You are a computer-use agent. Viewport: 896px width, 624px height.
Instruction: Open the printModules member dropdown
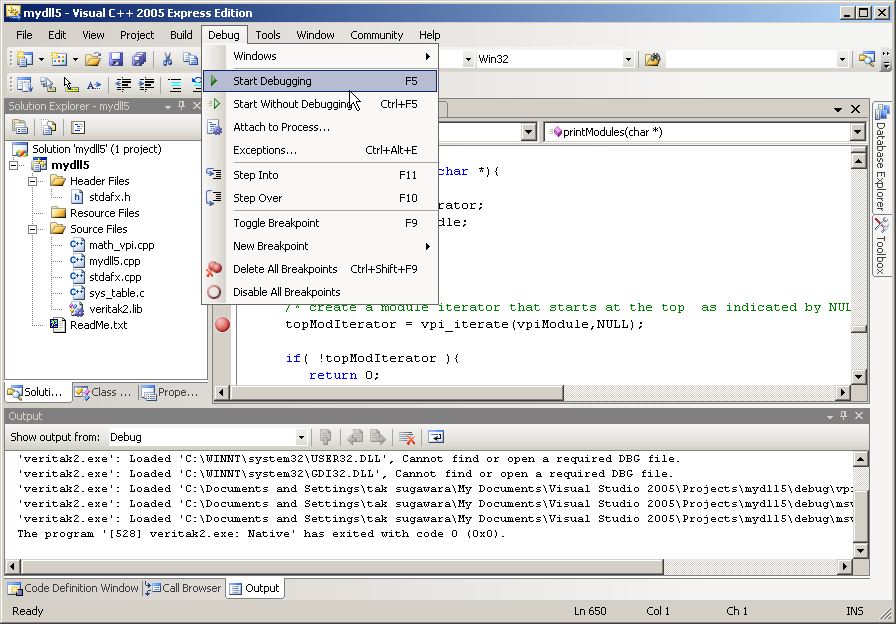(x=857, y=132)
